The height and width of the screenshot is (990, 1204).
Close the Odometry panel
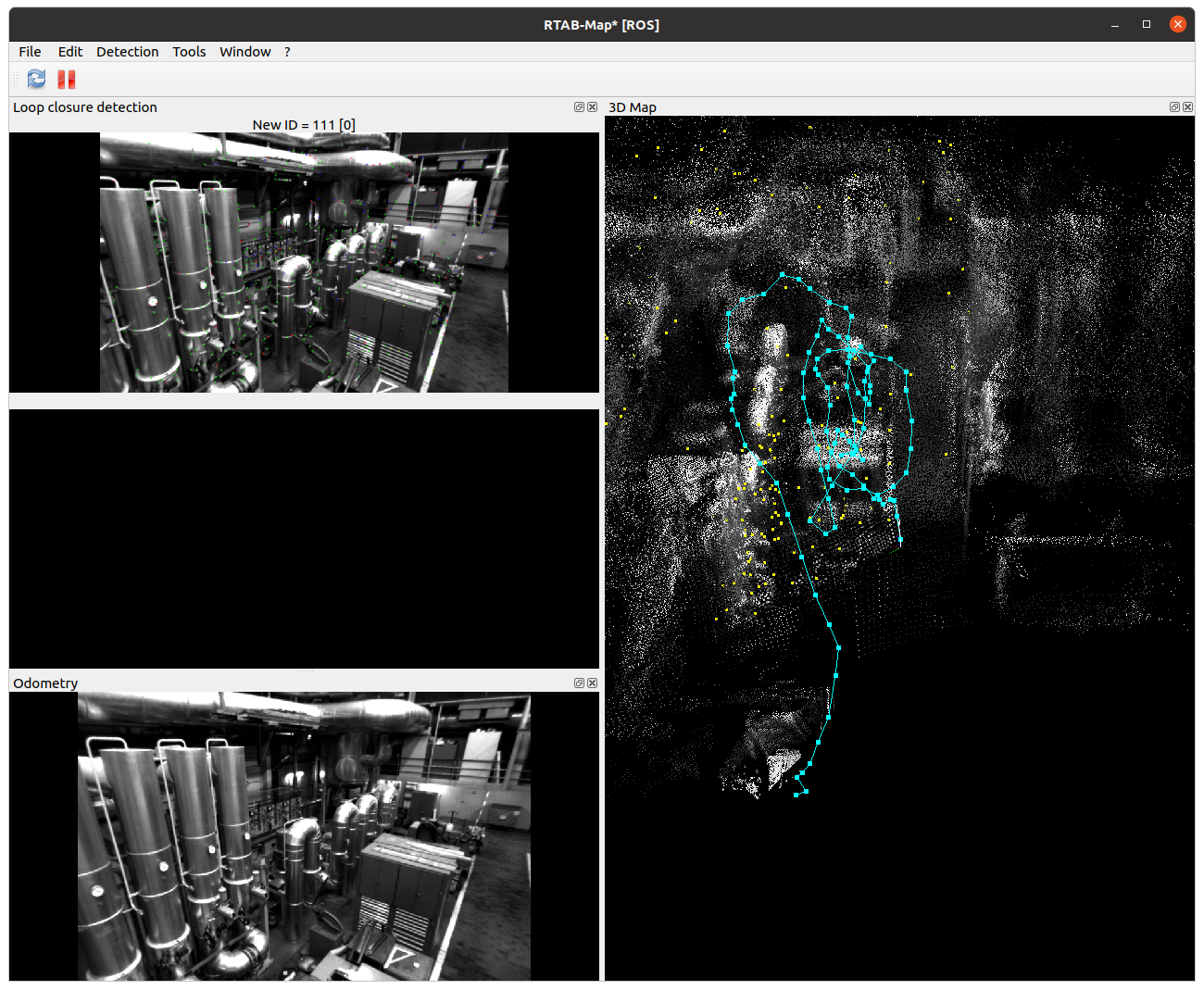tap(593, 683)
